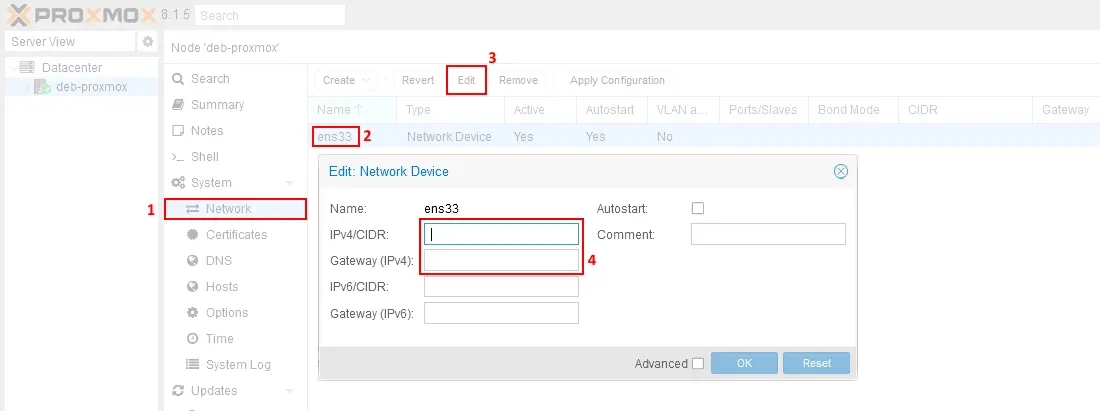Collapse the System section arrow

289,182
